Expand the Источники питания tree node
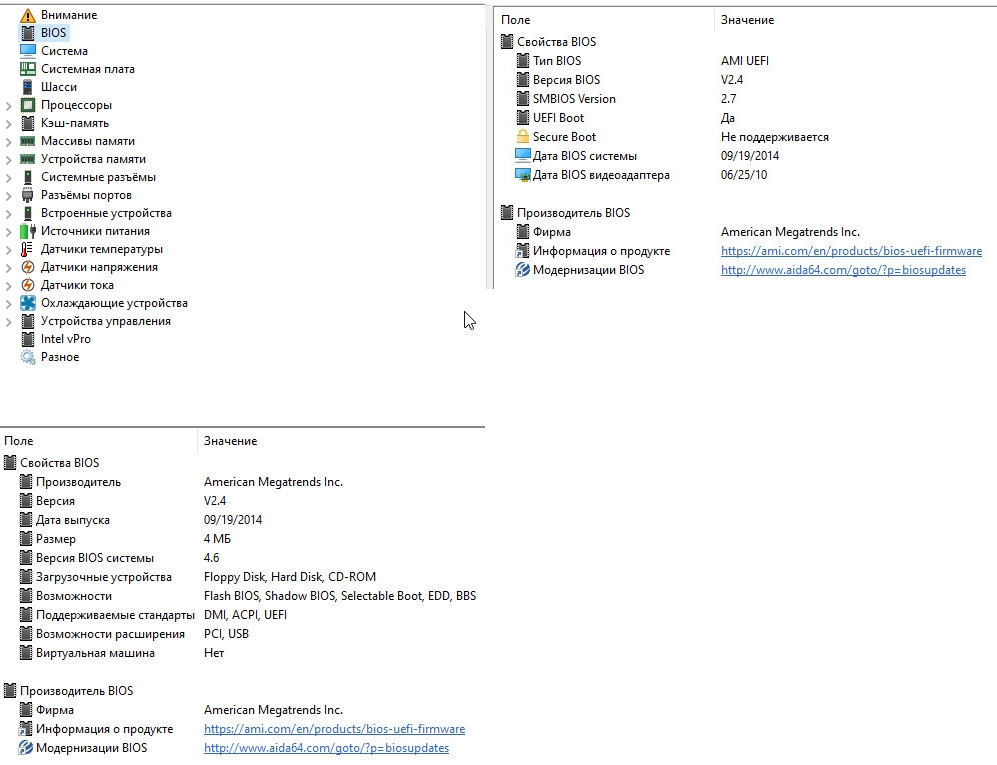Image resolution: width=997 pixels, height=765 pixels. pyautogui.click(x=8, y=232)
